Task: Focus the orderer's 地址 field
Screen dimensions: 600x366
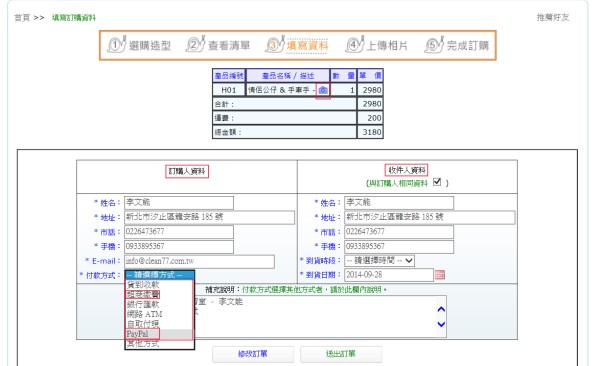Action: tap(209, 217)
